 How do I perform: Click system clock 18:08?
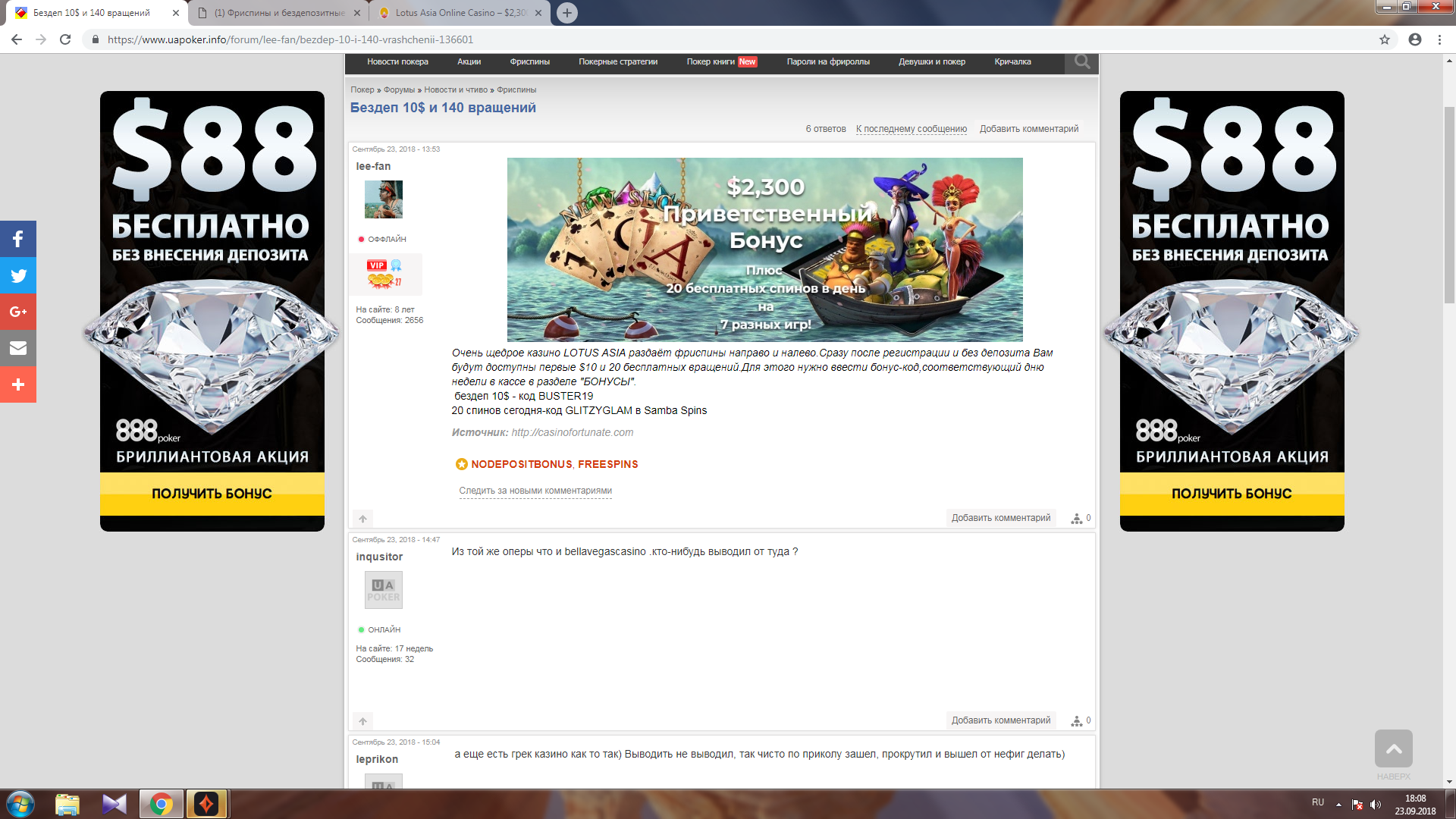click(1415, 798)
